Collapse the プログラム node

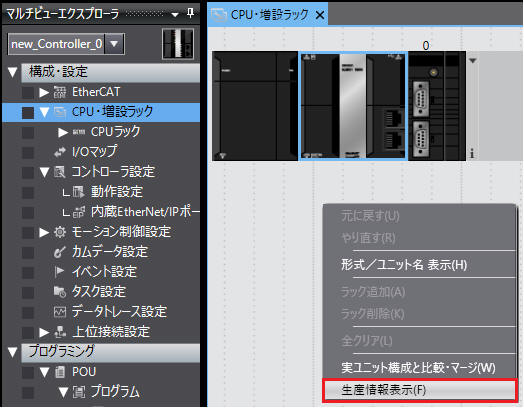pos(63,392)
